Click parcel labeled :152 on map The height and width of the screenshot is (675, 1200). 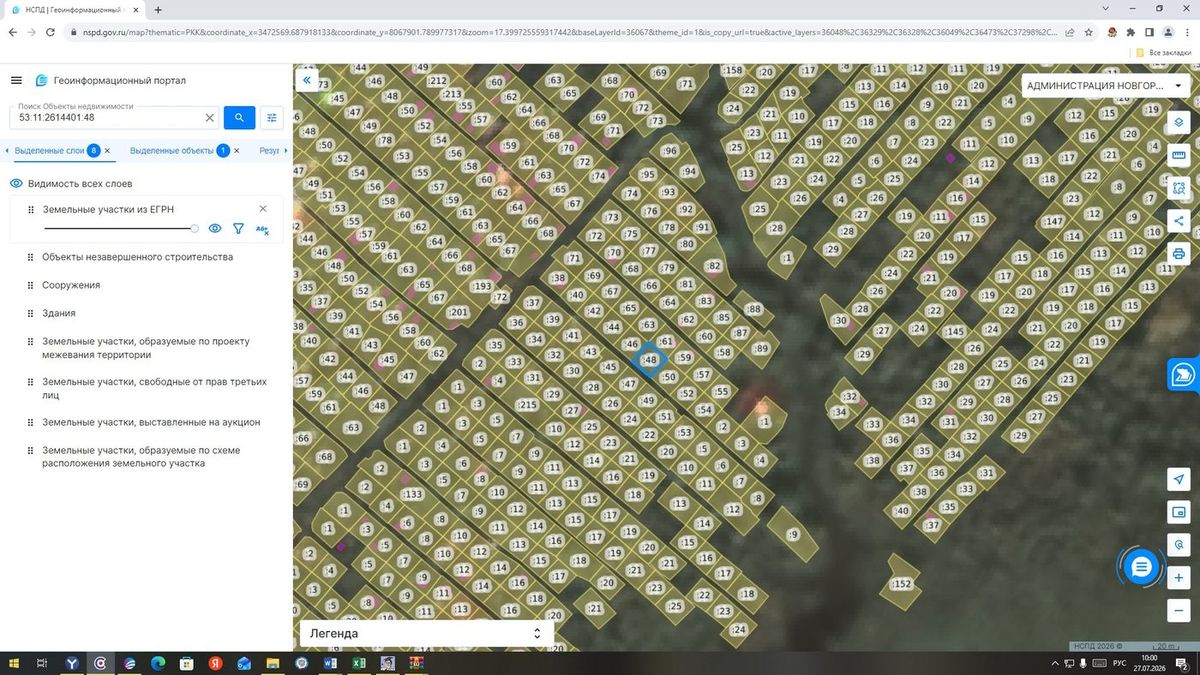(x=902, y=584)
